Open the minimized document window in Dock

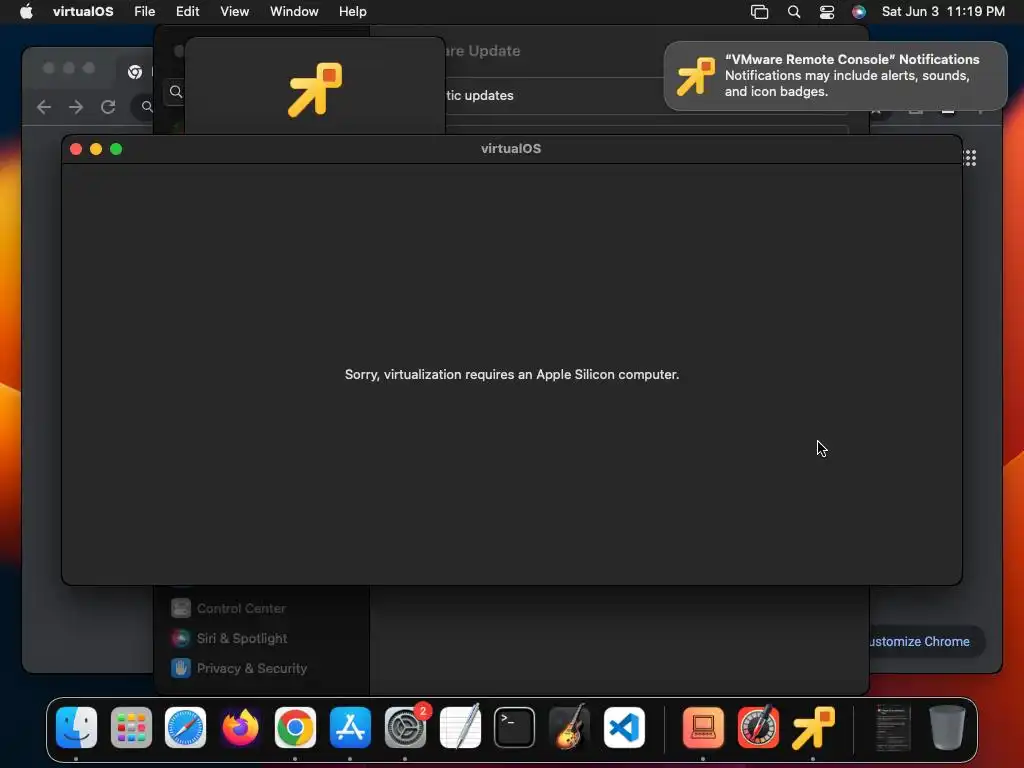(893, 728)
